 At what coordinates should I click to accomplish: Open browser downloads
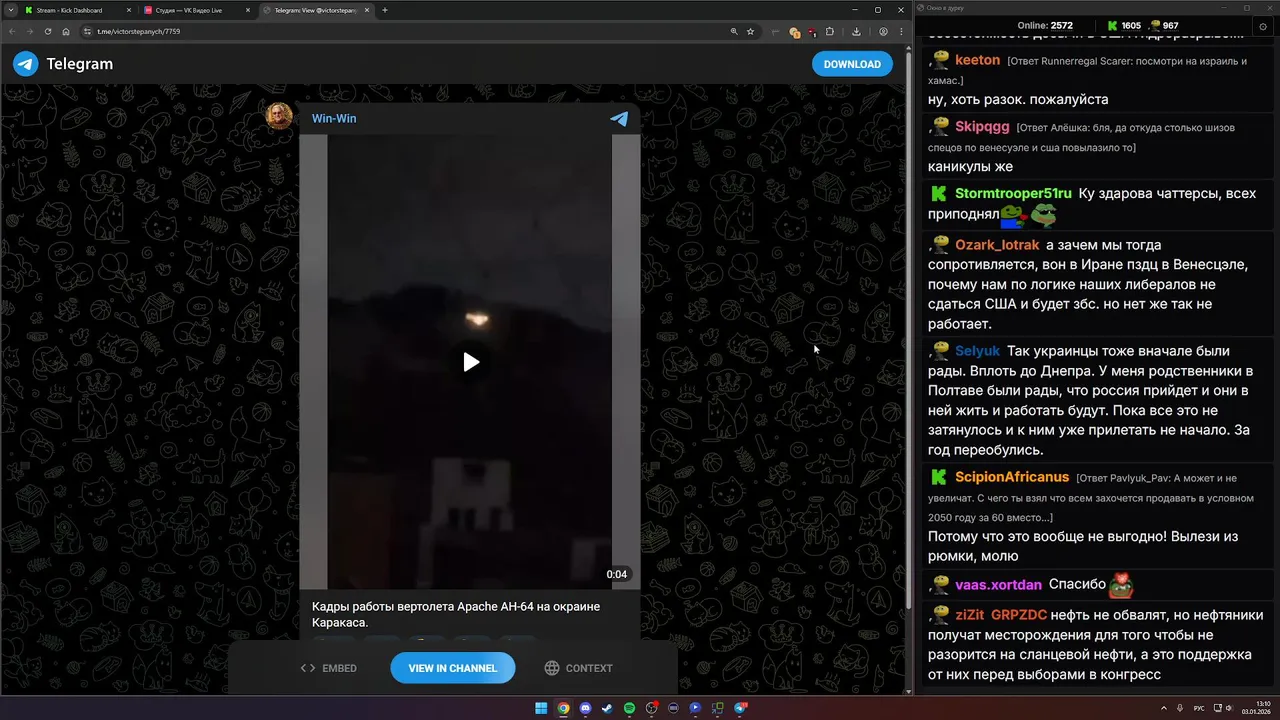point(857,31)
